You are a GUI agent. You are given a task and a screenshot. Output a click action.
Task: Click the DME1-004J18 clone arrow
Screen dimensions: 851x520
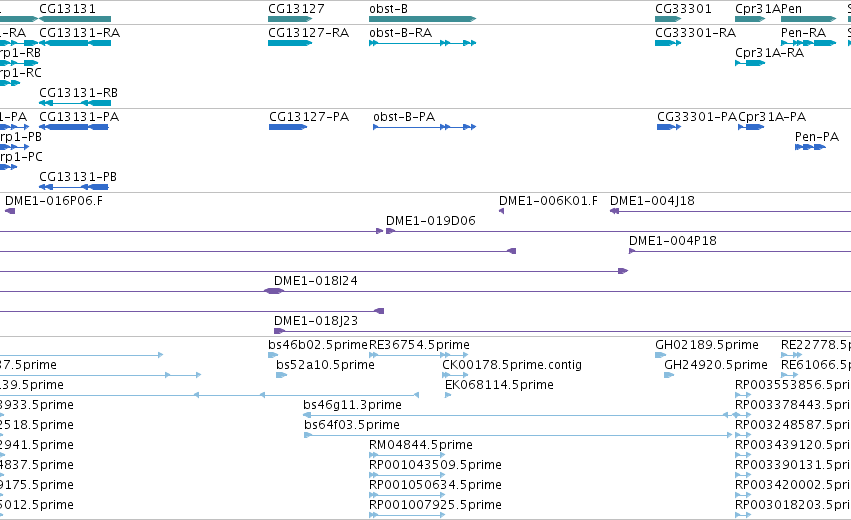point(614,211)
